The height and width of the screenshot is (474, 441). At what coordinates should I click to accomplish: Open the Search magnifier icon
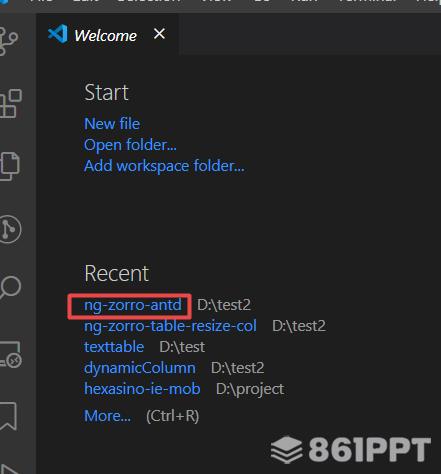10,287
